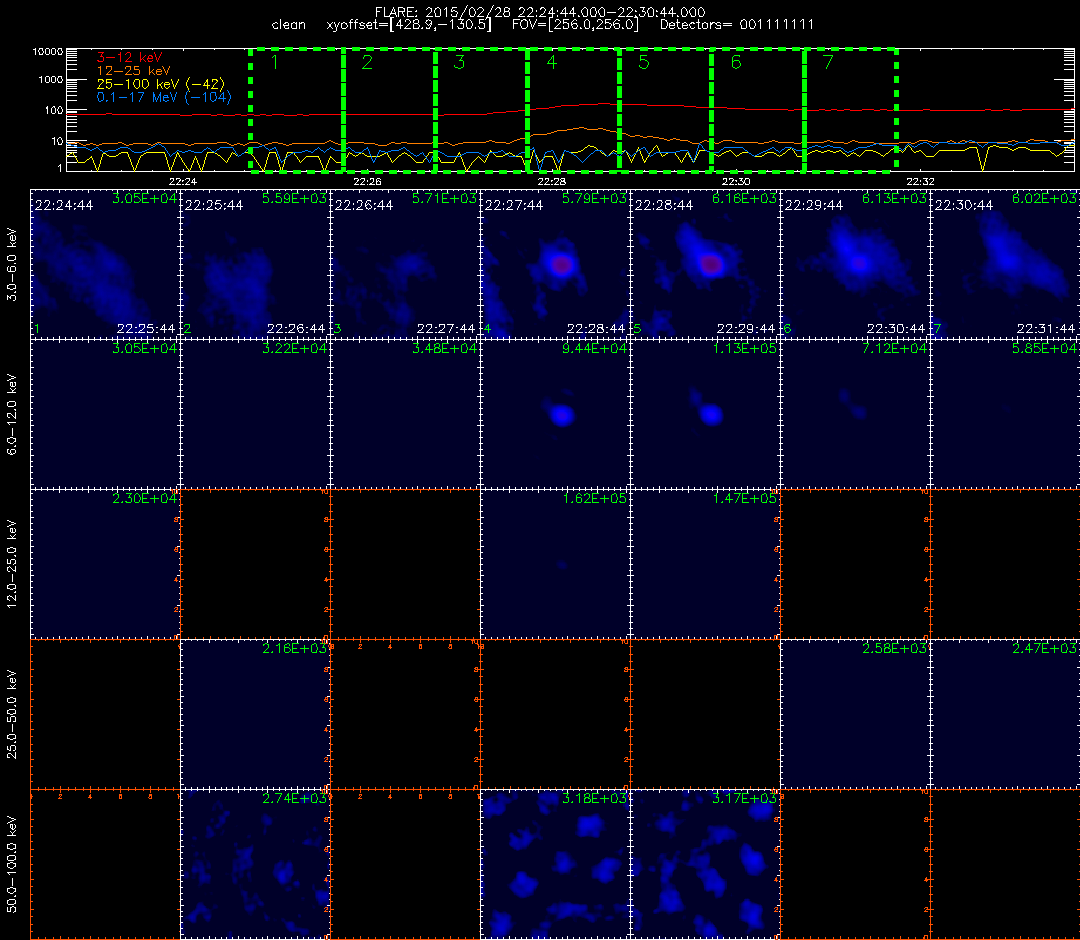Open the 25.0-50.0 keV image labeled 2.16E+03
The height and width of the screenshot is (940, 1080).
pos(255,714)
